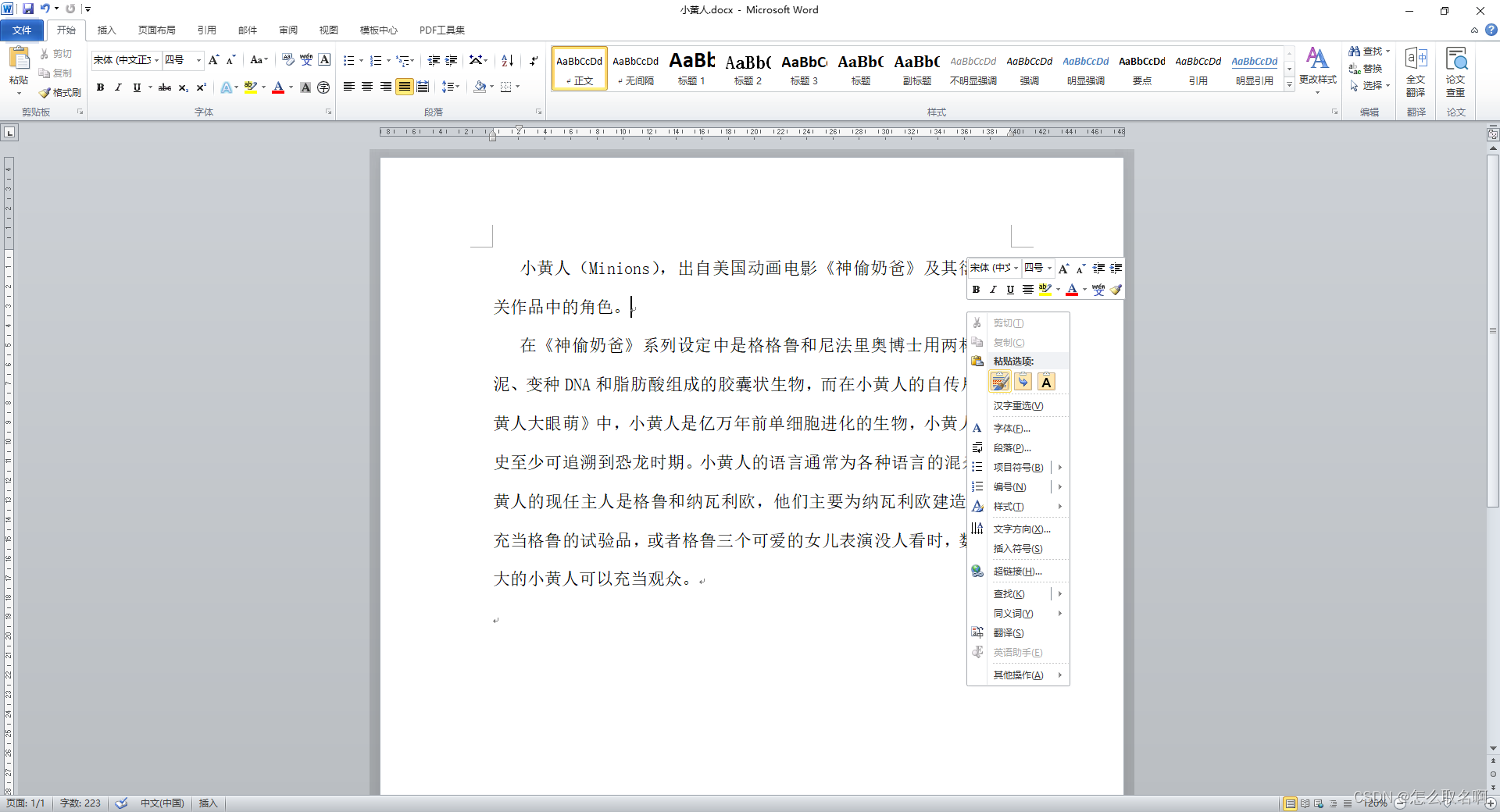Image resolution: width=1500 pixels, height=812 pixels.
Task: Click the 字数: 223 word count in status bar
Action: pyautogui.click(x=80, y=803)
